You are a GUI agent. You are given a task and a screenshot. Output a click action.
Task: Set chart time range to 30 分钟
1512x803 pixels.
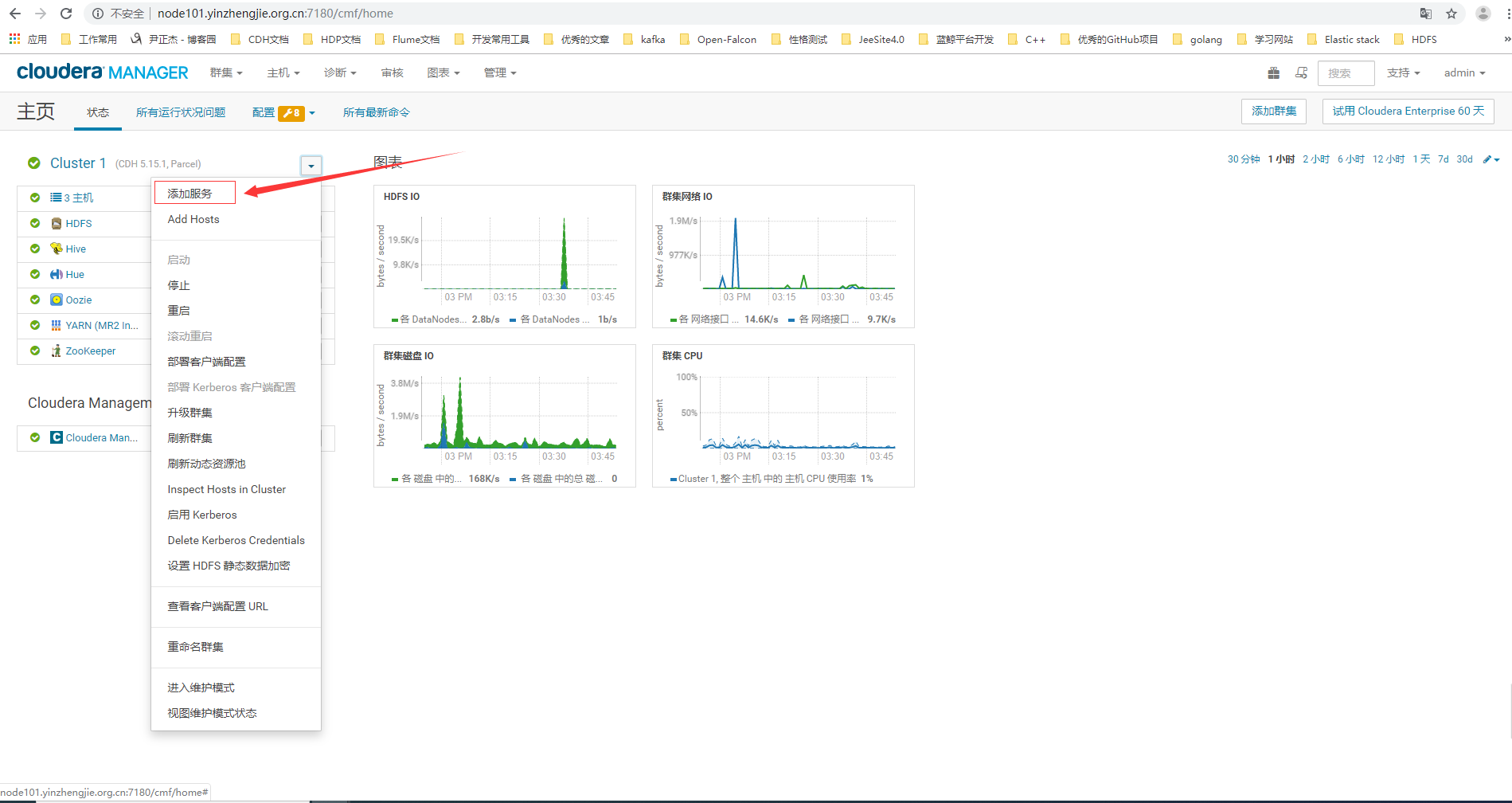coord(1244,159)
